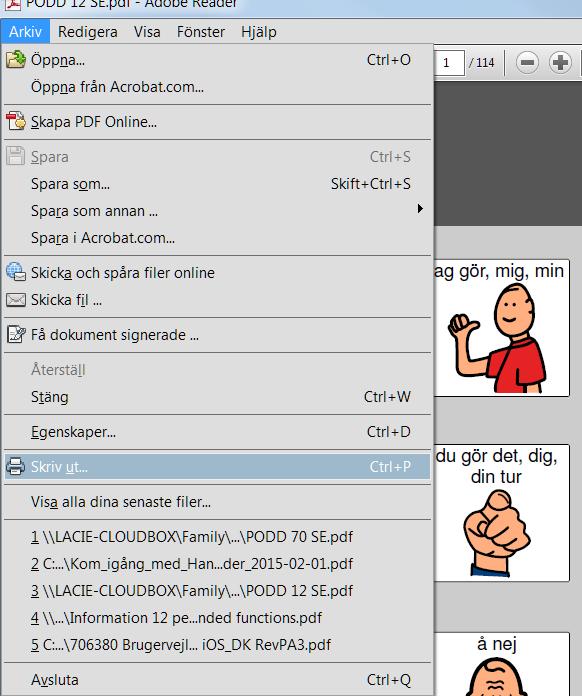Open the Arkiv menu
This screenshot has width=582, height=696.
pyautogui.click(x=25, y=32)
